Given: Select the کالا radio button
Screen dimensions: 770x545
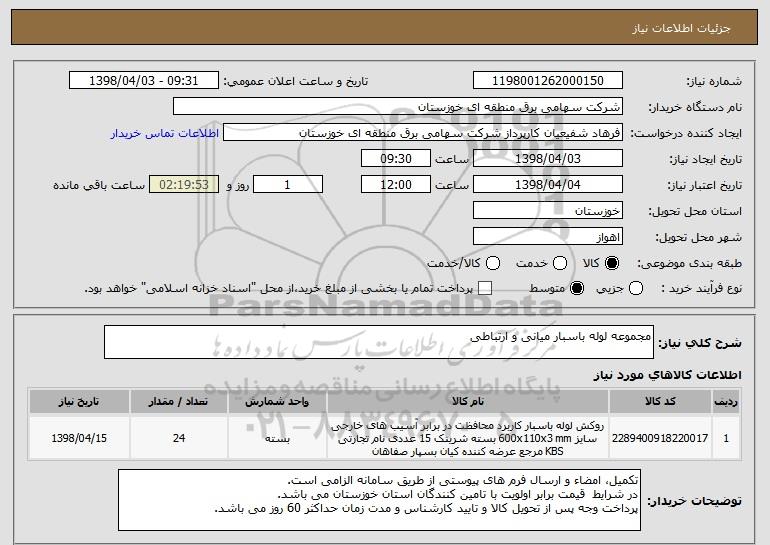Looking at the screenshot, I should (x=612, y=263).
